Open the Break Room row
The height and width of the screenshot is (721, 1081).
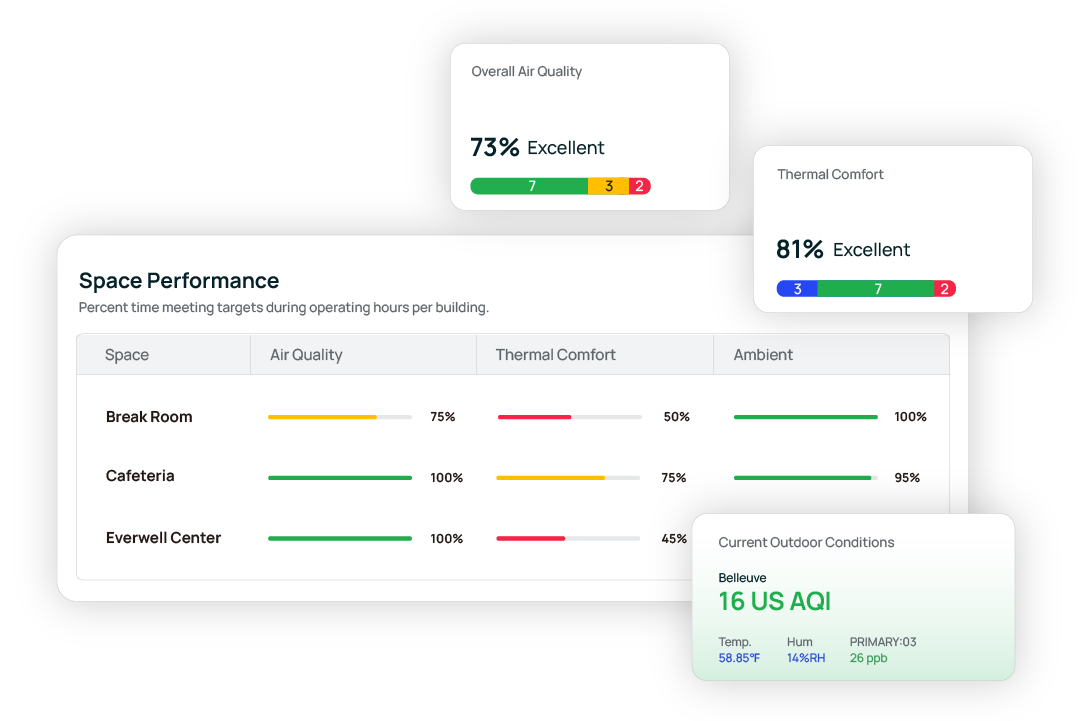(149, 417)
